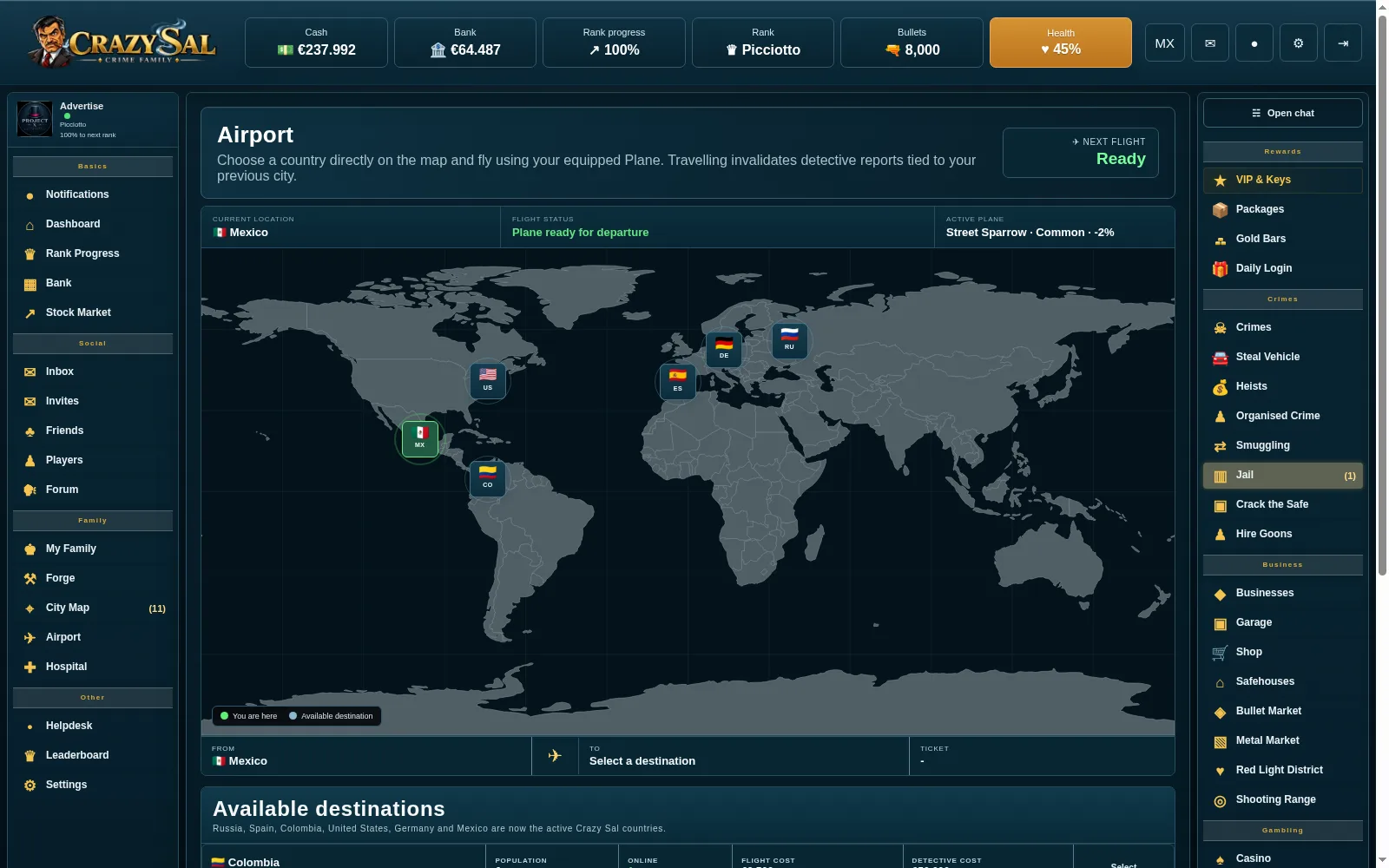Image resolution: width=1389 pixels, height=868 pixels.
Task: Open Heists in crimes menu
Action: coord(1282,386)
